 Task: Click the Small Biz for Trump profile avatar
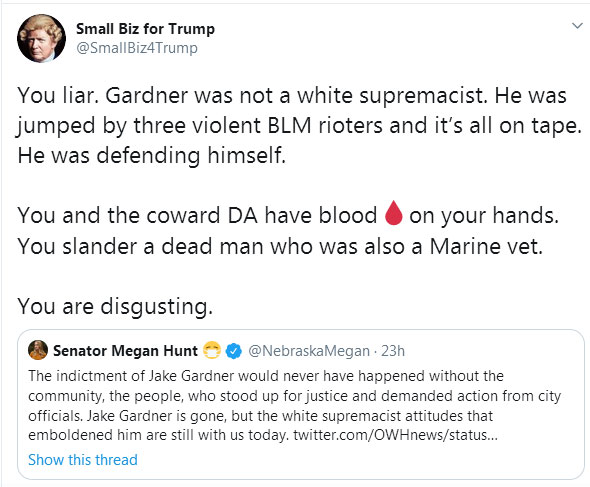pyautogui.click(x=41, y=38)
